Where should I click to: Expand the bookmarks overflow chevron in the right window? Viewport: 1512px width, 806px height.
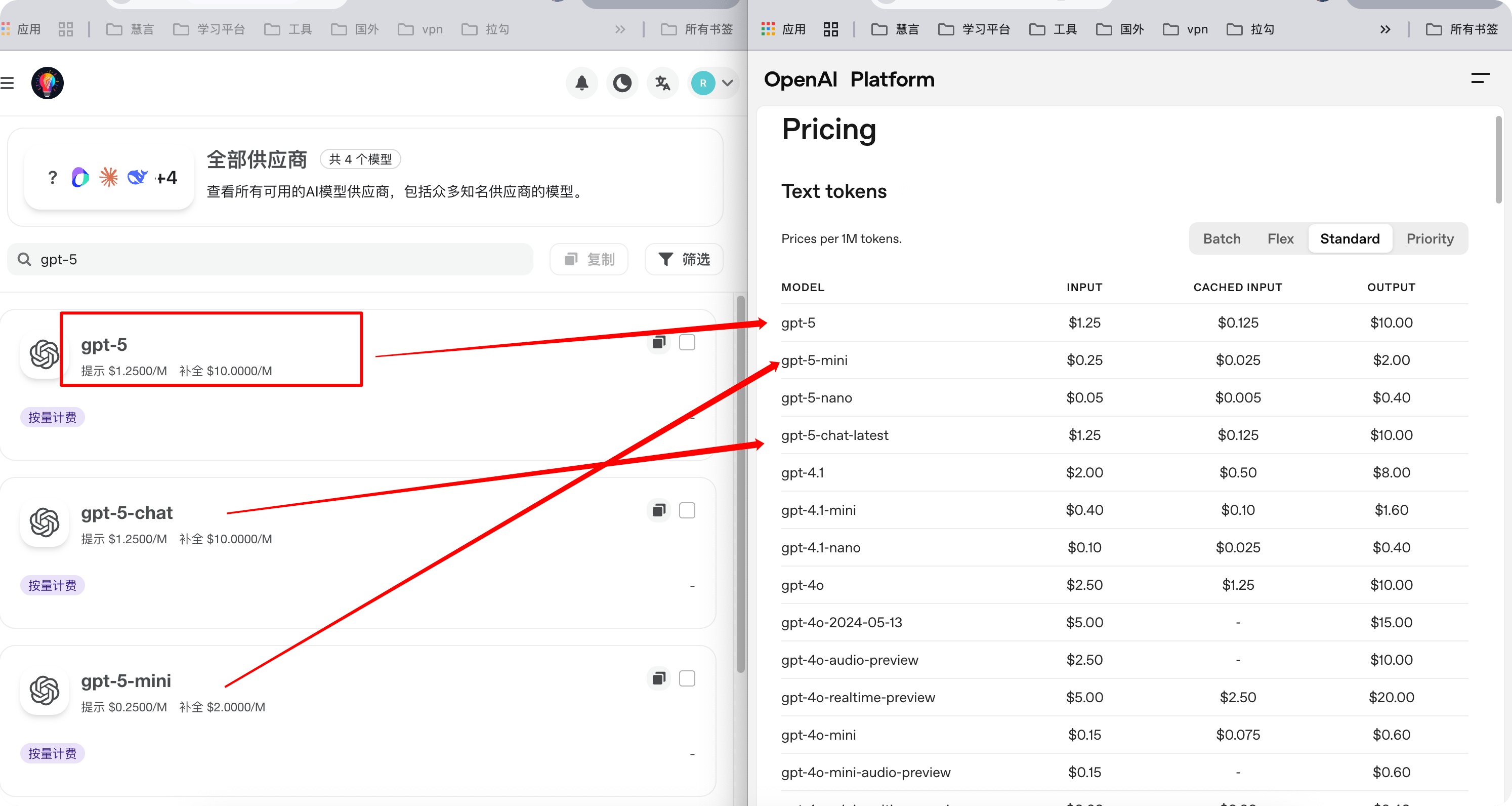pyautogui.click(x=1385, y=29)
